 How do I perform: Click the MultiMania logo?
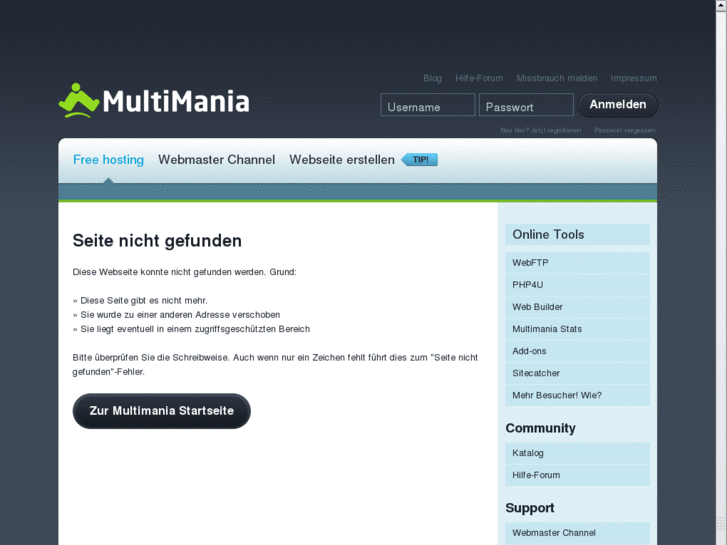(x=154, y=101)
